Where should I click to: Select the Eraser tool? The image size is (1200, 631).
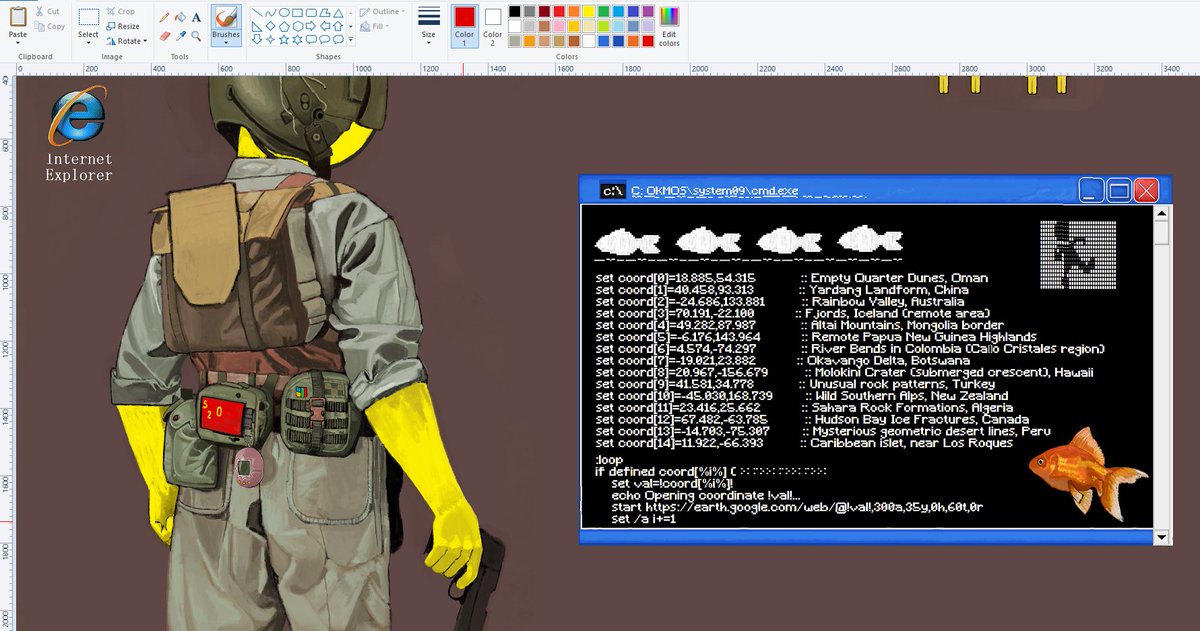164,36
